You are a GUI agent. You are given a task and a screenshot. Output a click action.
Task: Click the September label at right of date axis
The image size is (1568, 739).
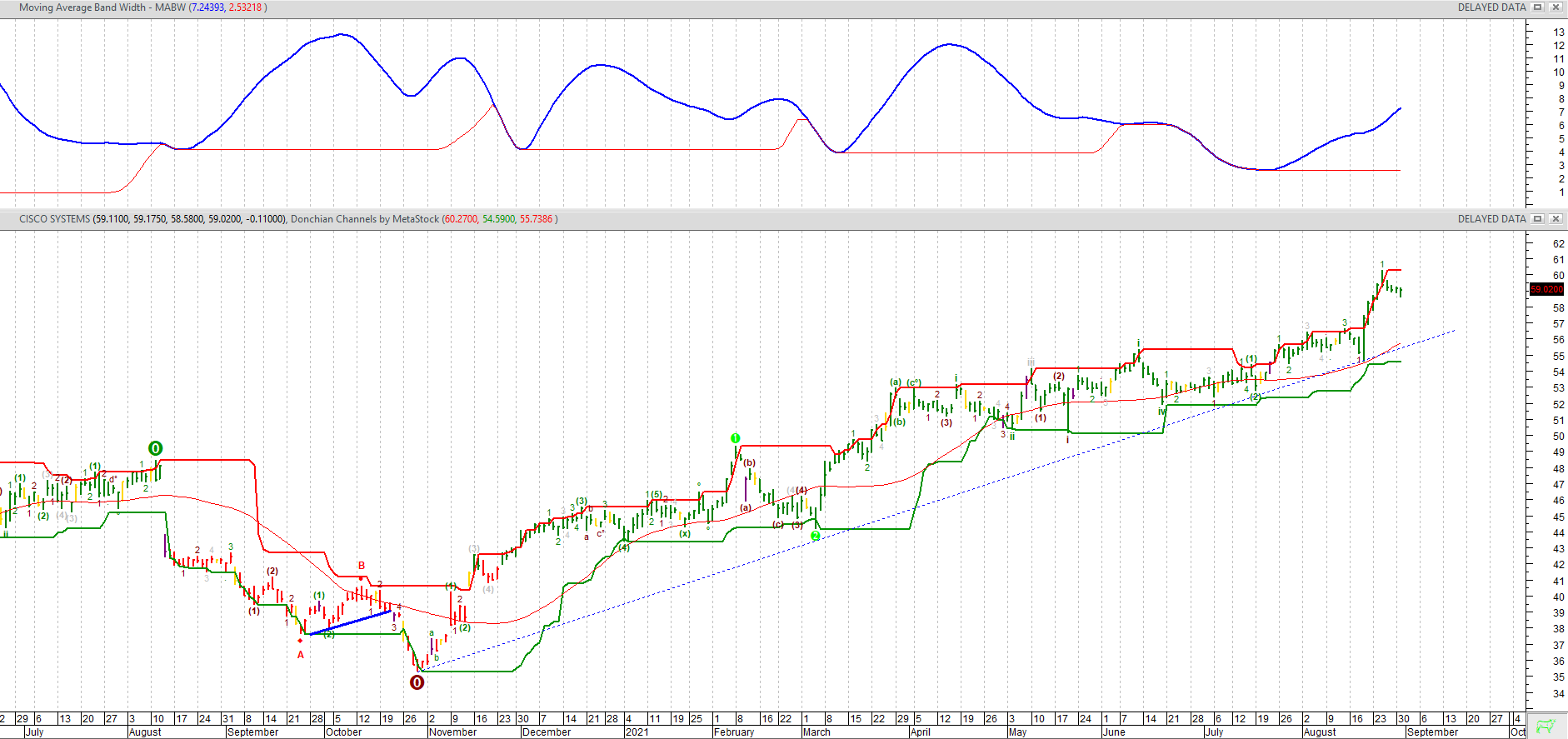[x=1431, y=732]
